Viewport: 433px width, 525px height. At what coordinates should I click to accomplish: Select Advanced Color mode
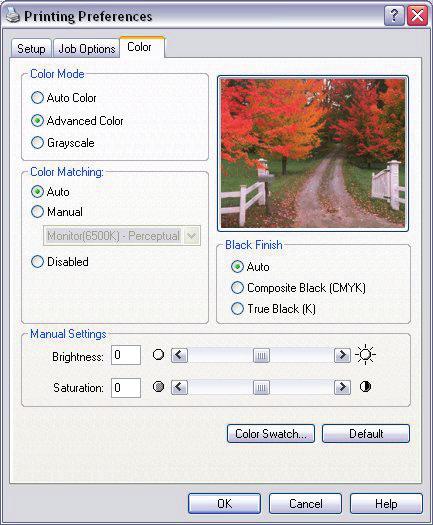coord(77,121)
